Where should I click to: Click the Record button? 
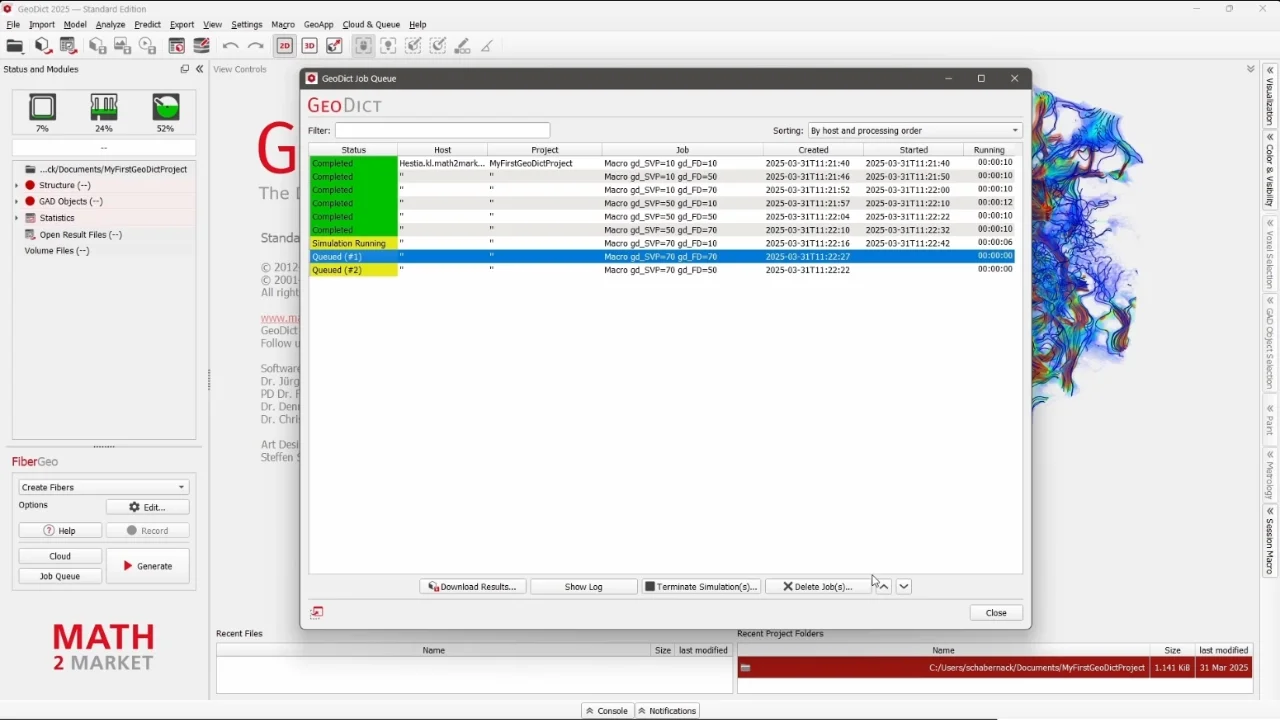tap(148, 531)
